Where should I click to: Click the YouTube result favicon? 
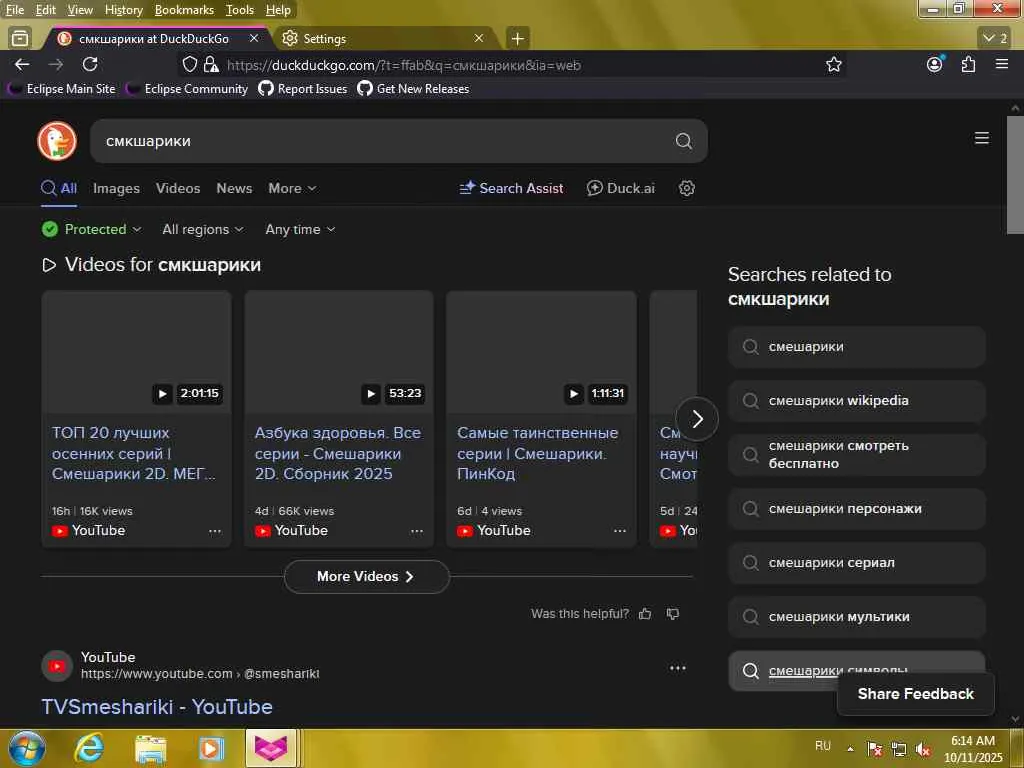(57, 666)
